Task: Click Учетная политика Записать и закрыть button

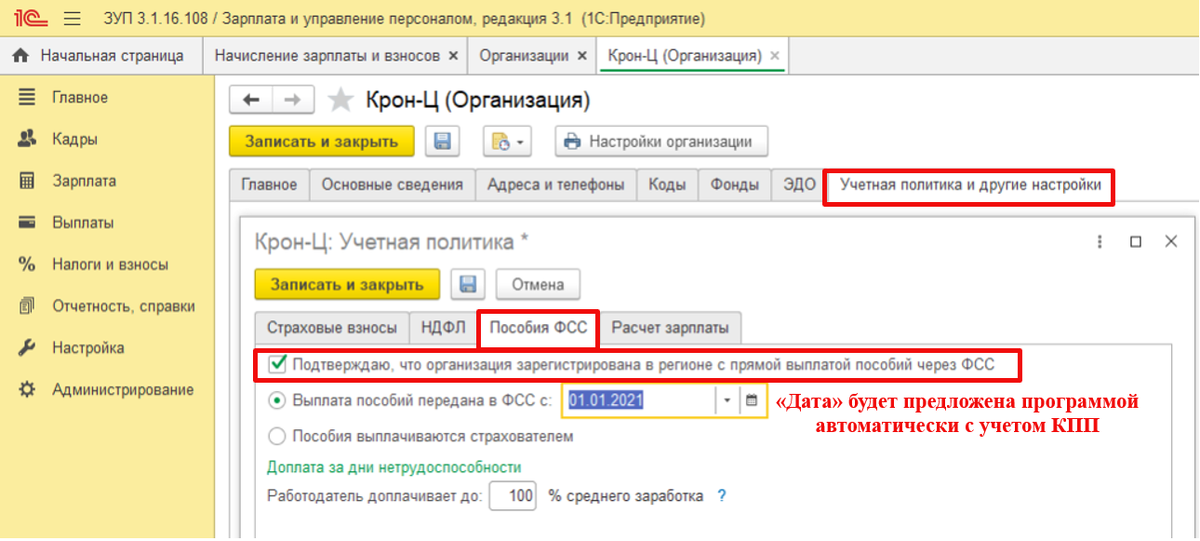Action: pyautogui.click(x=347, y=284)
